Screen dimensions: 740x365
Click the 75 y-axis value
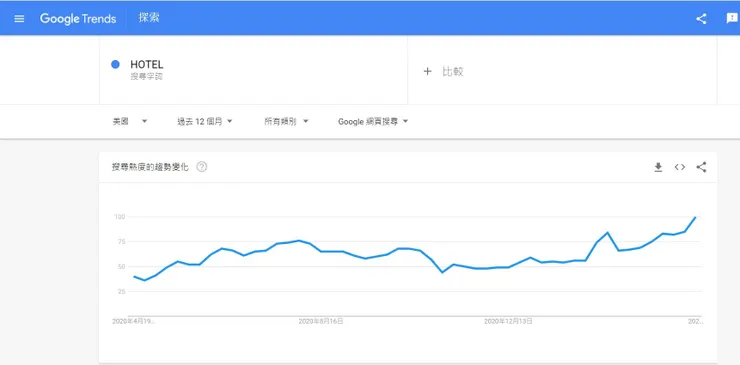[x=121, y=242]
